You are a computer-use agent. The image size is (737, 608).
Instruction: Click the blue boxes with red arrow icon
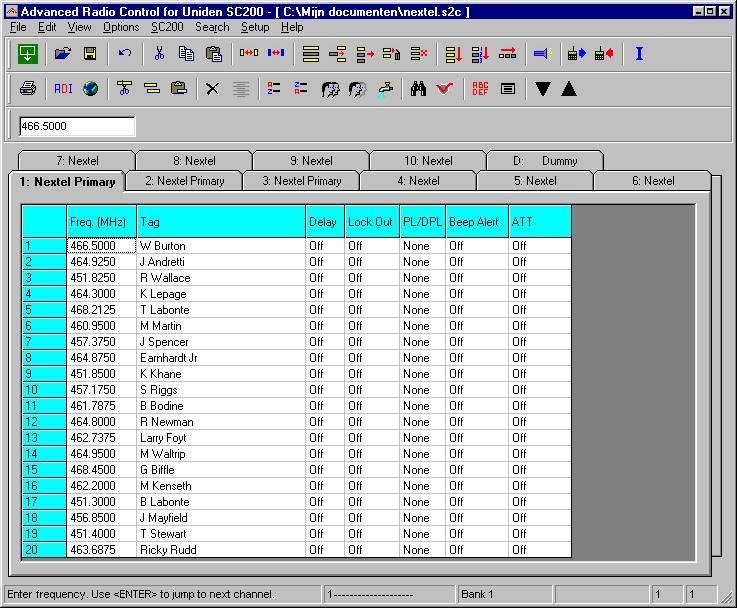276,53
